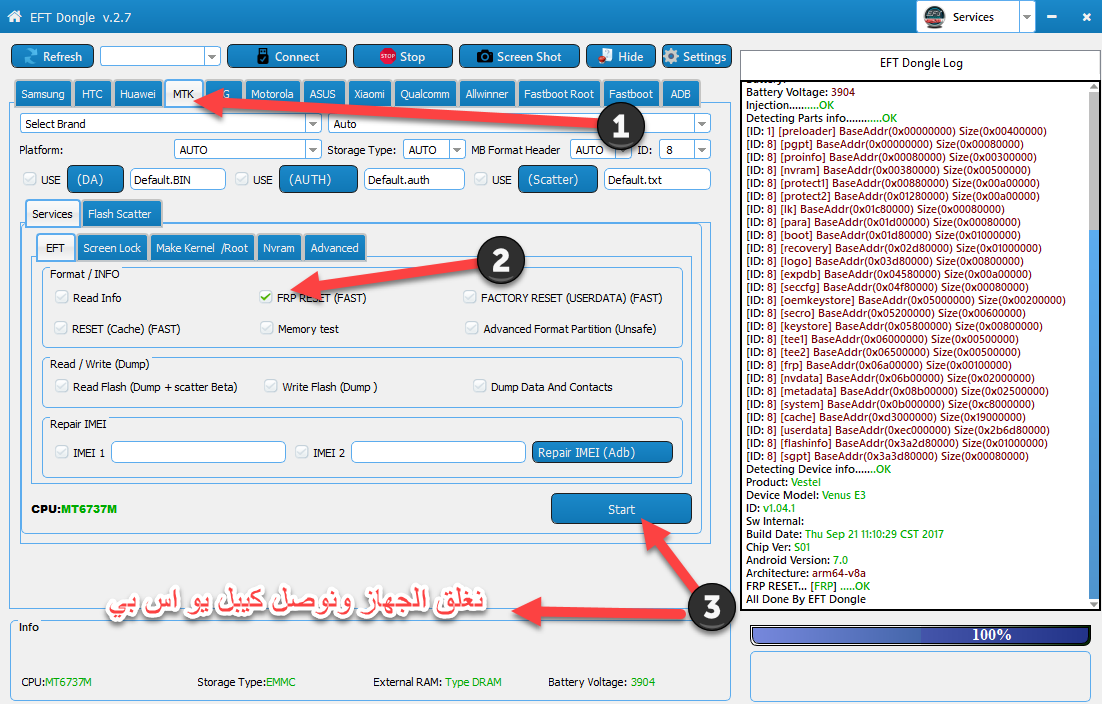Switch to the Qualcomm tab
This screenshot has width=1102, height=704.
click(424, 94)
